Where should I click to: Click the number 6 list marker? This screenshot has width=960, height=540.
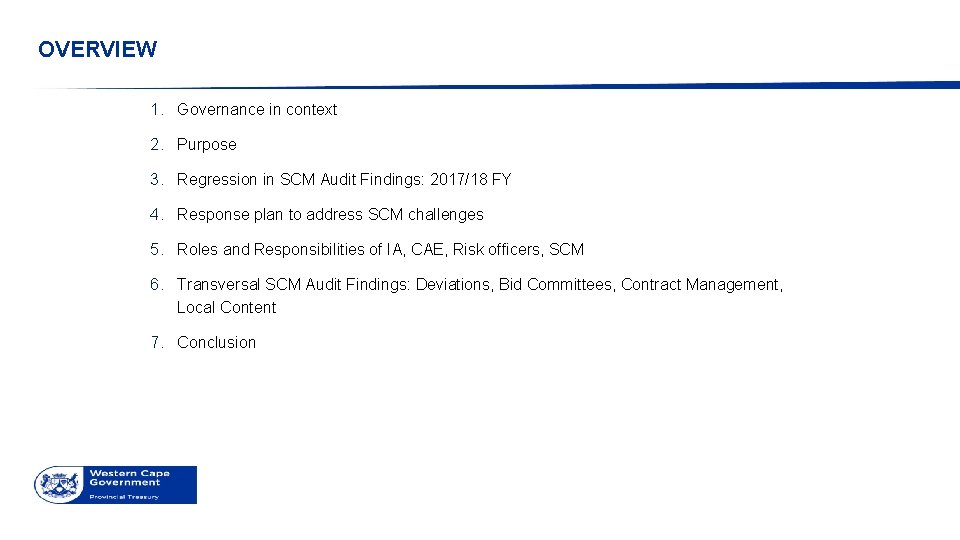[x=157, y=285]
